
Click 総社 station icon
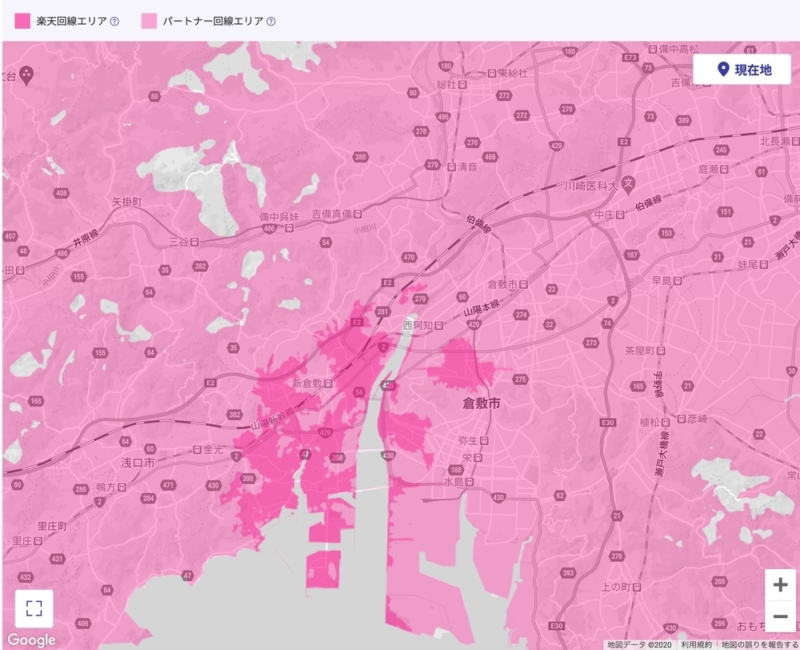click(462, 84)
